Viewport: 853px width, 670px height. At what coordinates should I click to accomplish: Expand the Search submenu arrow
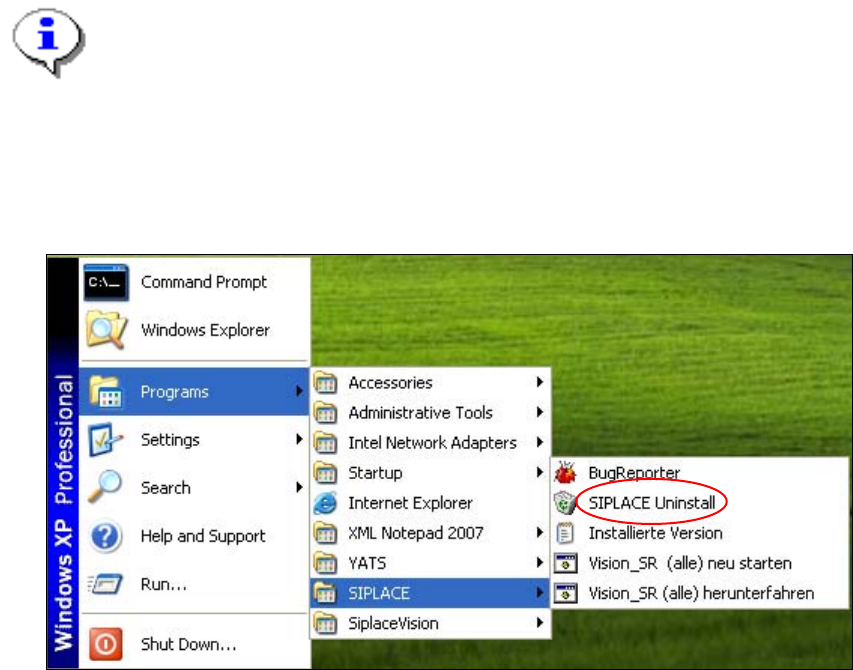(299, 487)
